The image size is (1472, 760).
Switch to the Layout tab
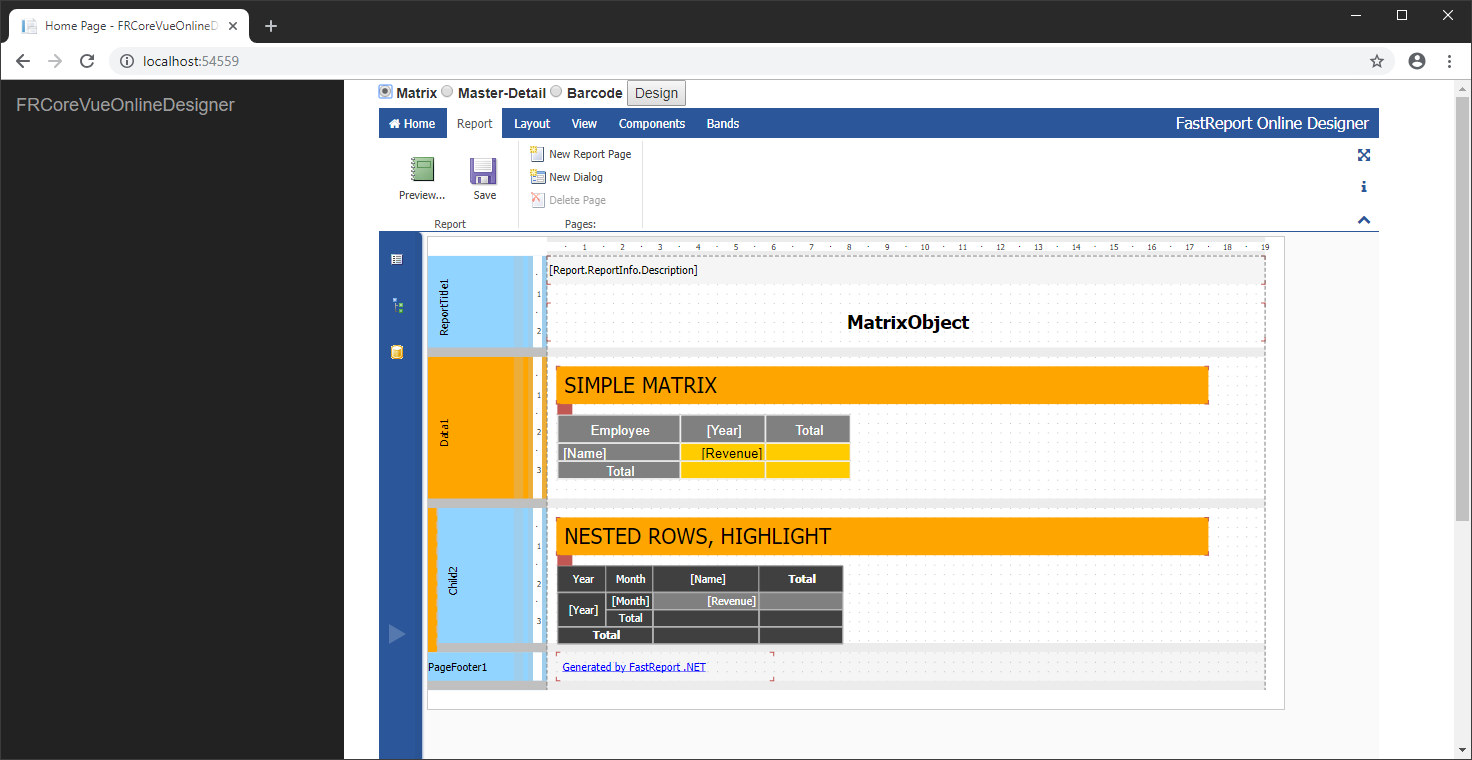pos(532,124)
